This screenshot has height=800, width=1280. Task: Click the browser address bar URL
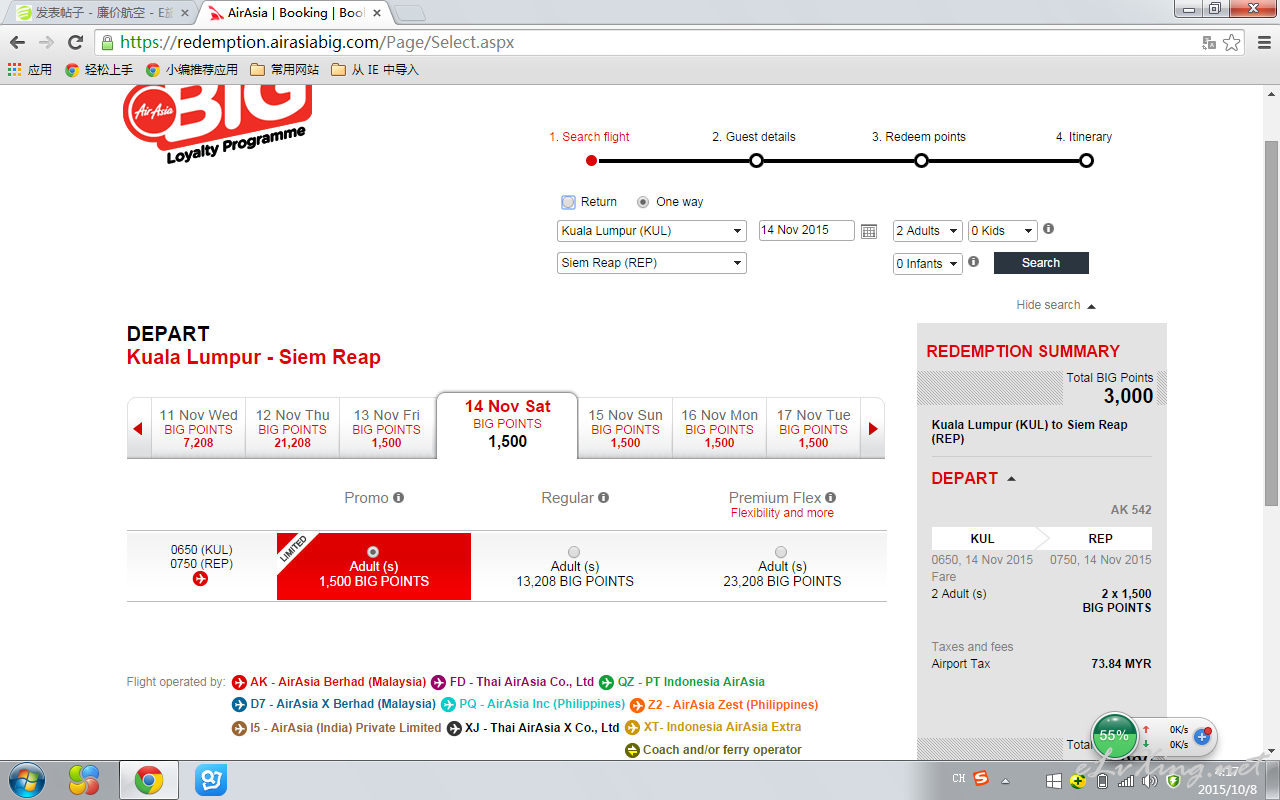(x=317, y=43)
